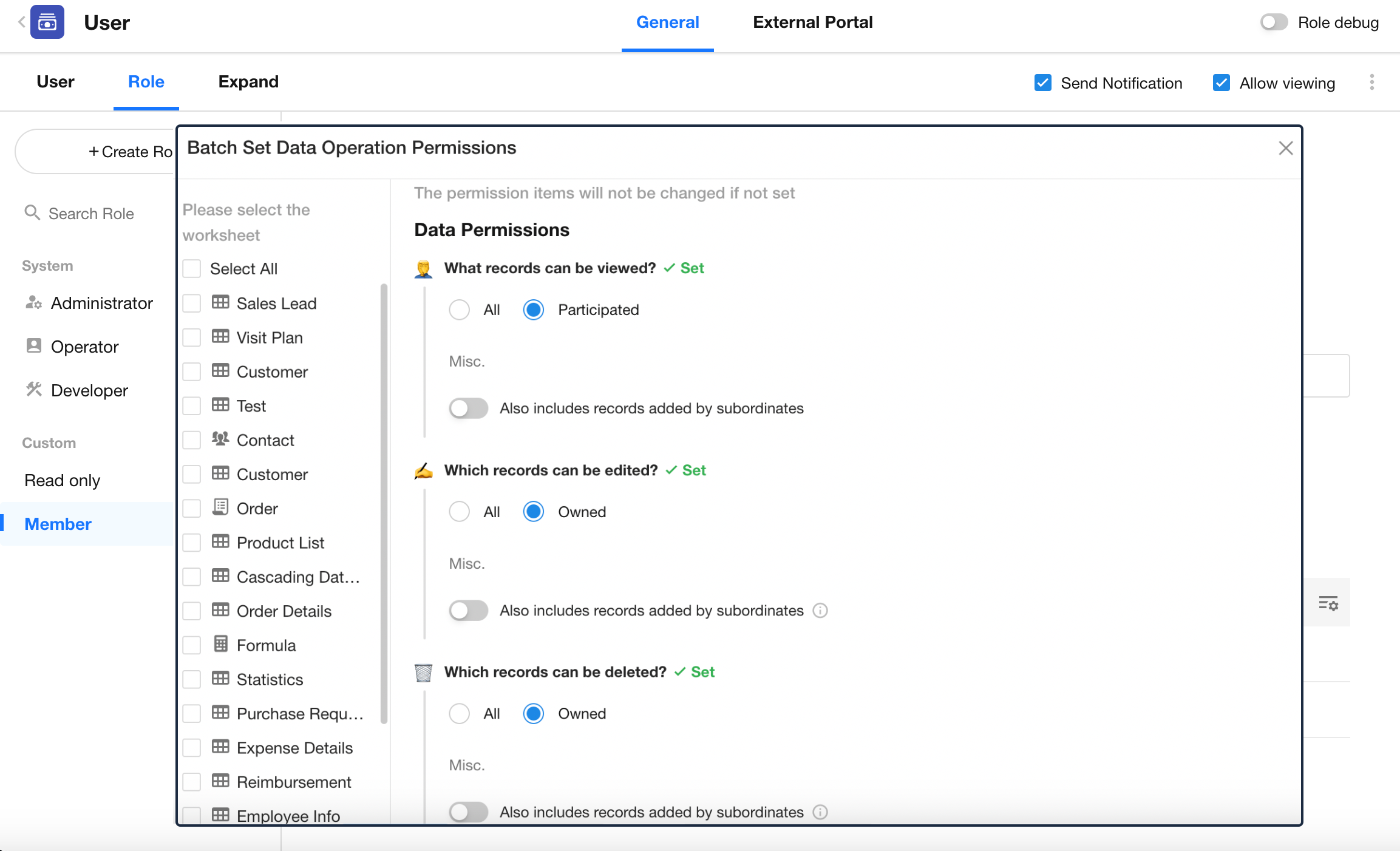This screenshot has height=851, width=1400.
Task: Uncheck the Send Notification checkbox
Action: click(1042, 83)
